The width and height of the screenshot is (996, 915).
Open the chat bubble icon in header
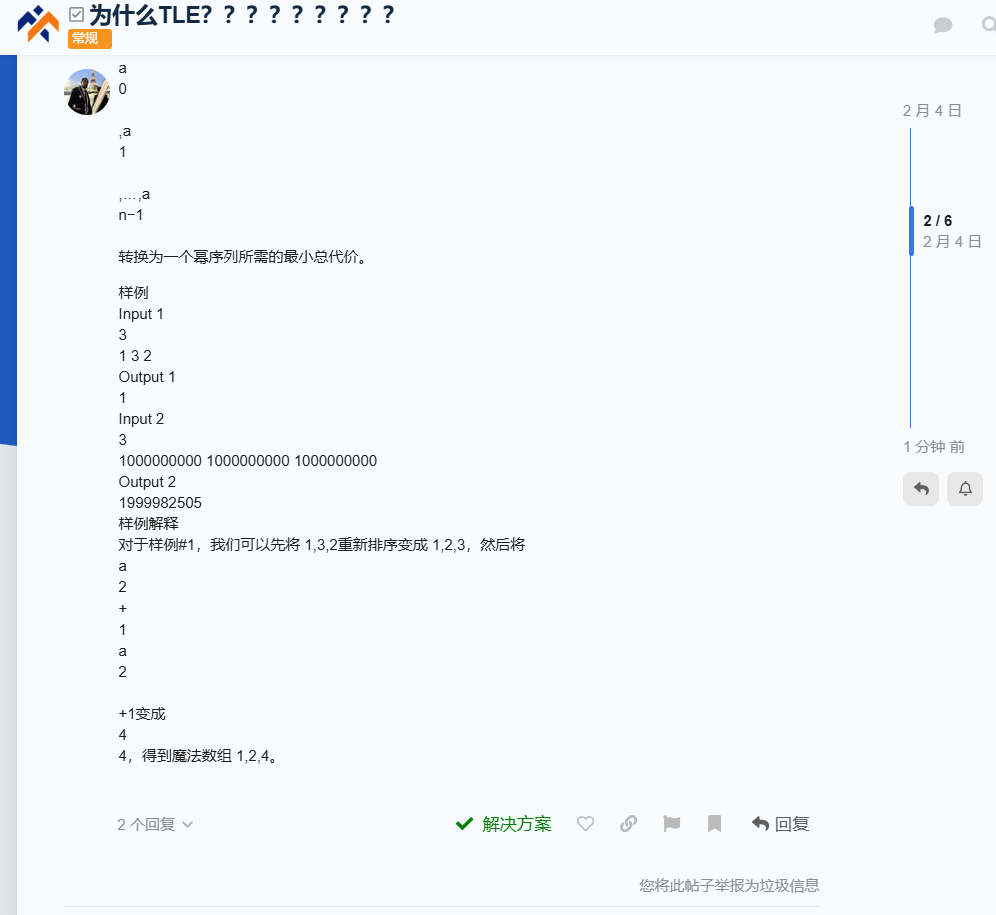[942, 25]
